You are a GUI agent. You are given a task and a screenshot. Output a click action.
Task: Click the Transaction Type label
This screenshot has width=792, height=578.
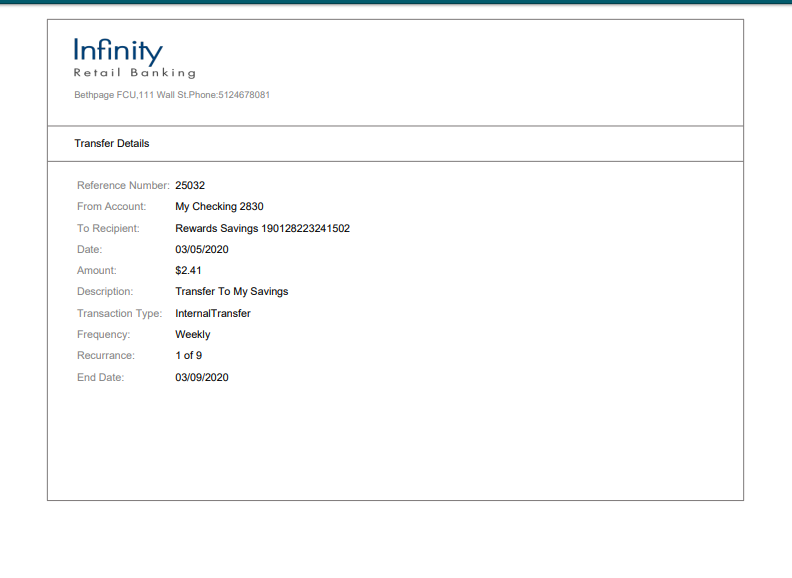[x=119, y=314]
